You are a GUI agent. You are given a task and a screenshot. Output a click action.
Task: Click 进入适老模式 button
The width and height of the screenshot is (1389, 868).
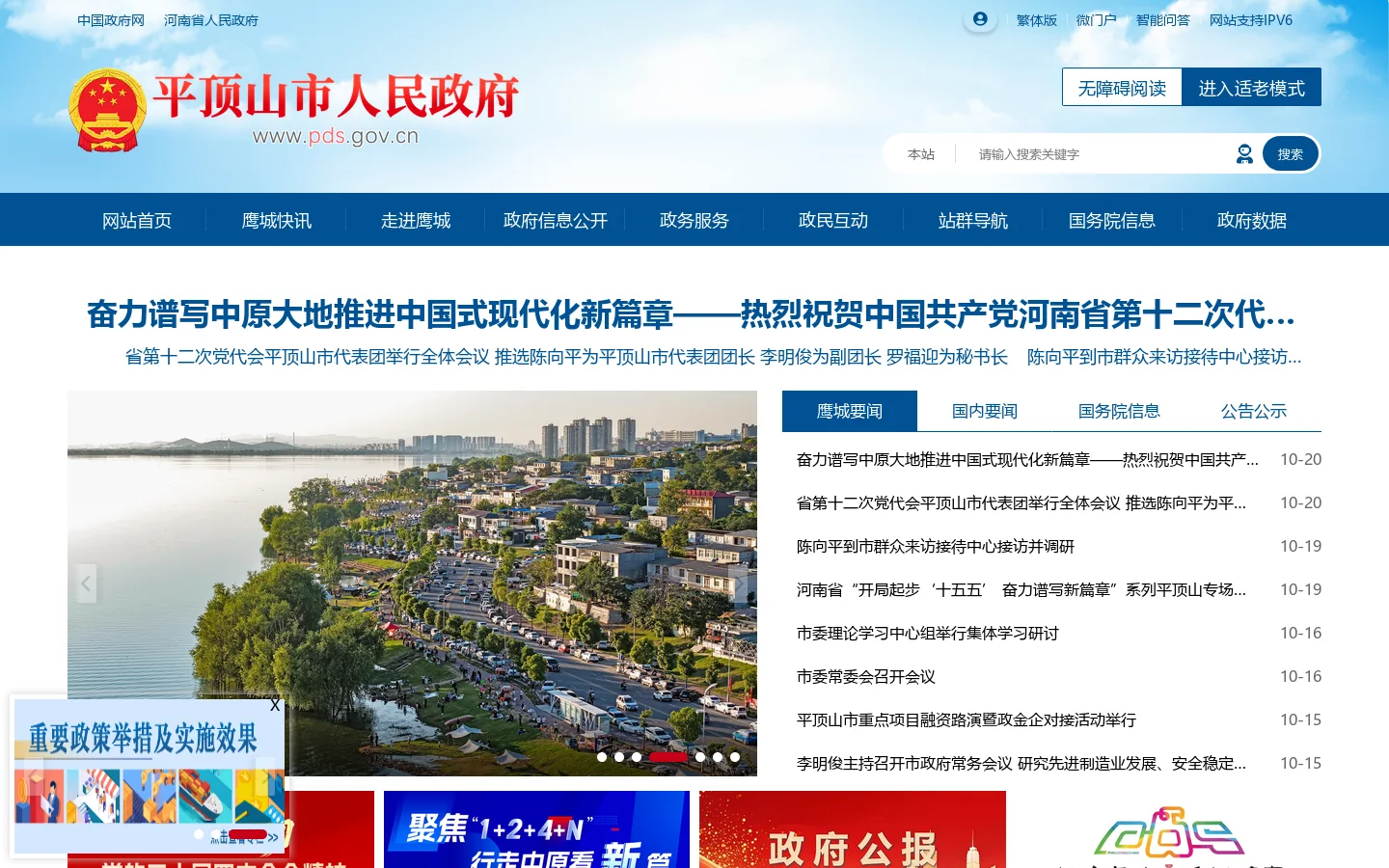click(x=1252, y=88)
